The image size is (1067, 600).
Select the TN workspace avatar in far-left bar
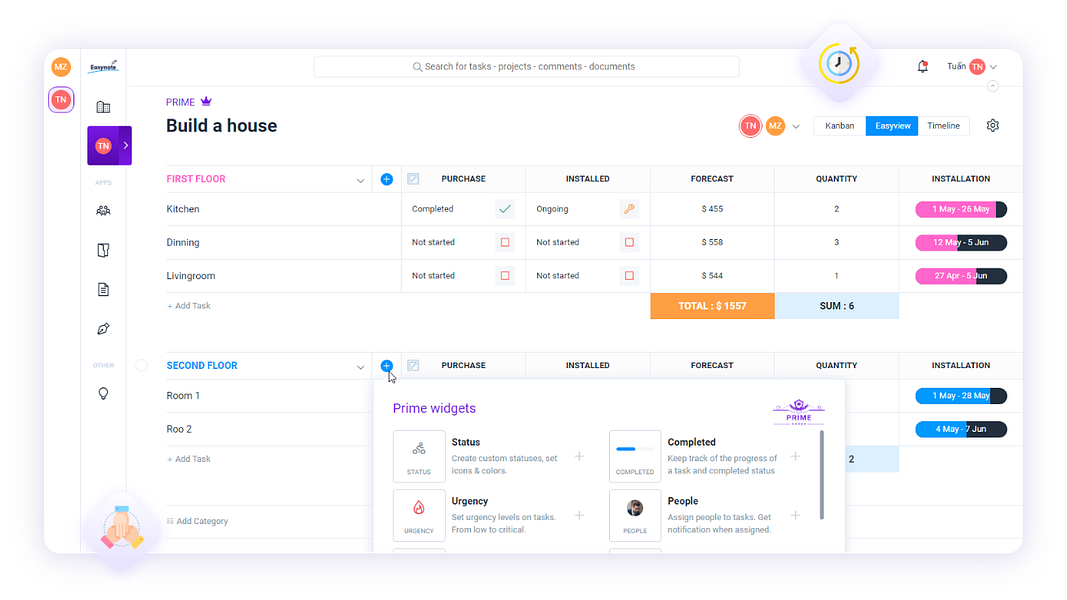pos(61,99)
